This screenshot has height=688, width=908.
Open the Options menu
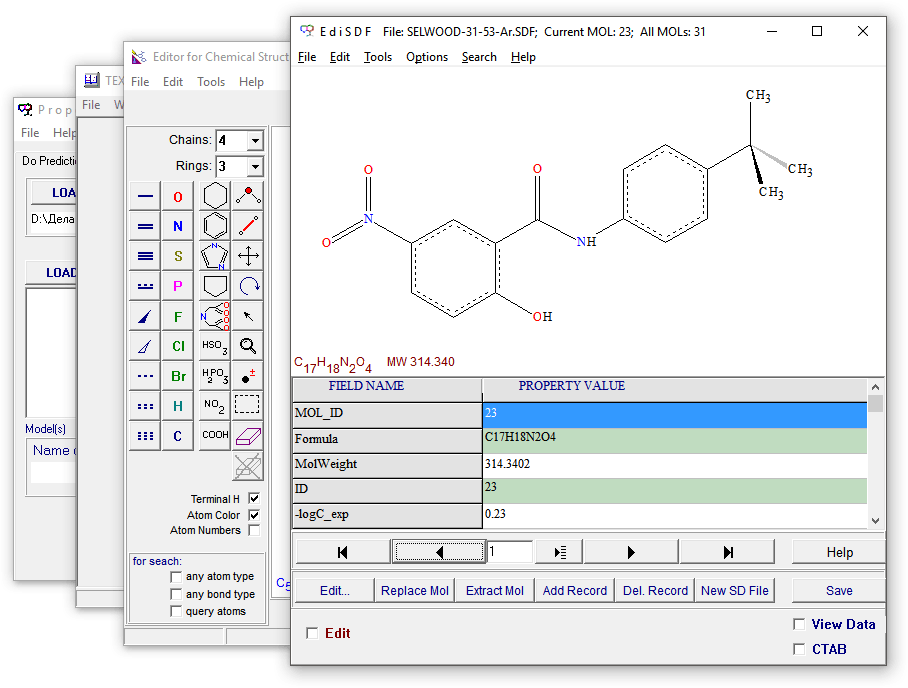click(426, 57)
